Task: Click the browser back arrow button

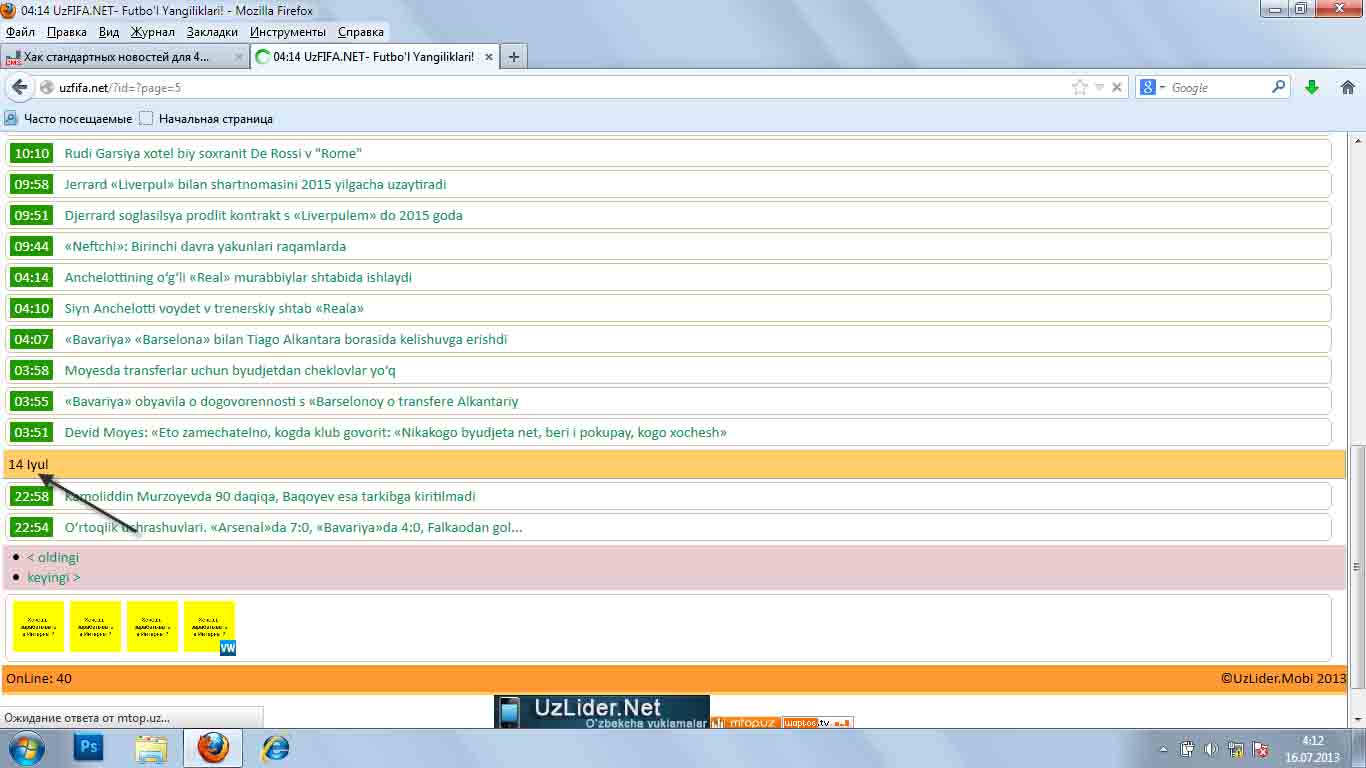Action: tap(19, 88)
